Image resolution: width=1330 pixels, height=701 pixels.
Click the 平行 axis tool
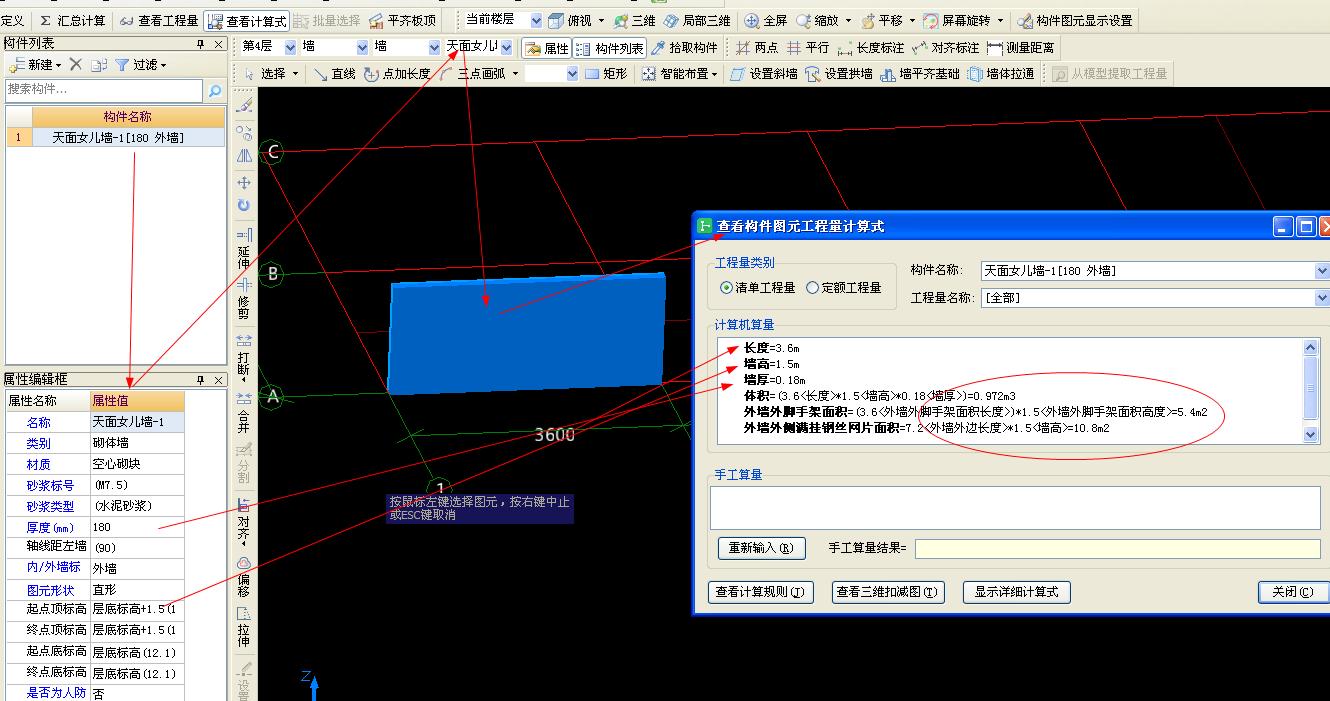coord(808,48)
